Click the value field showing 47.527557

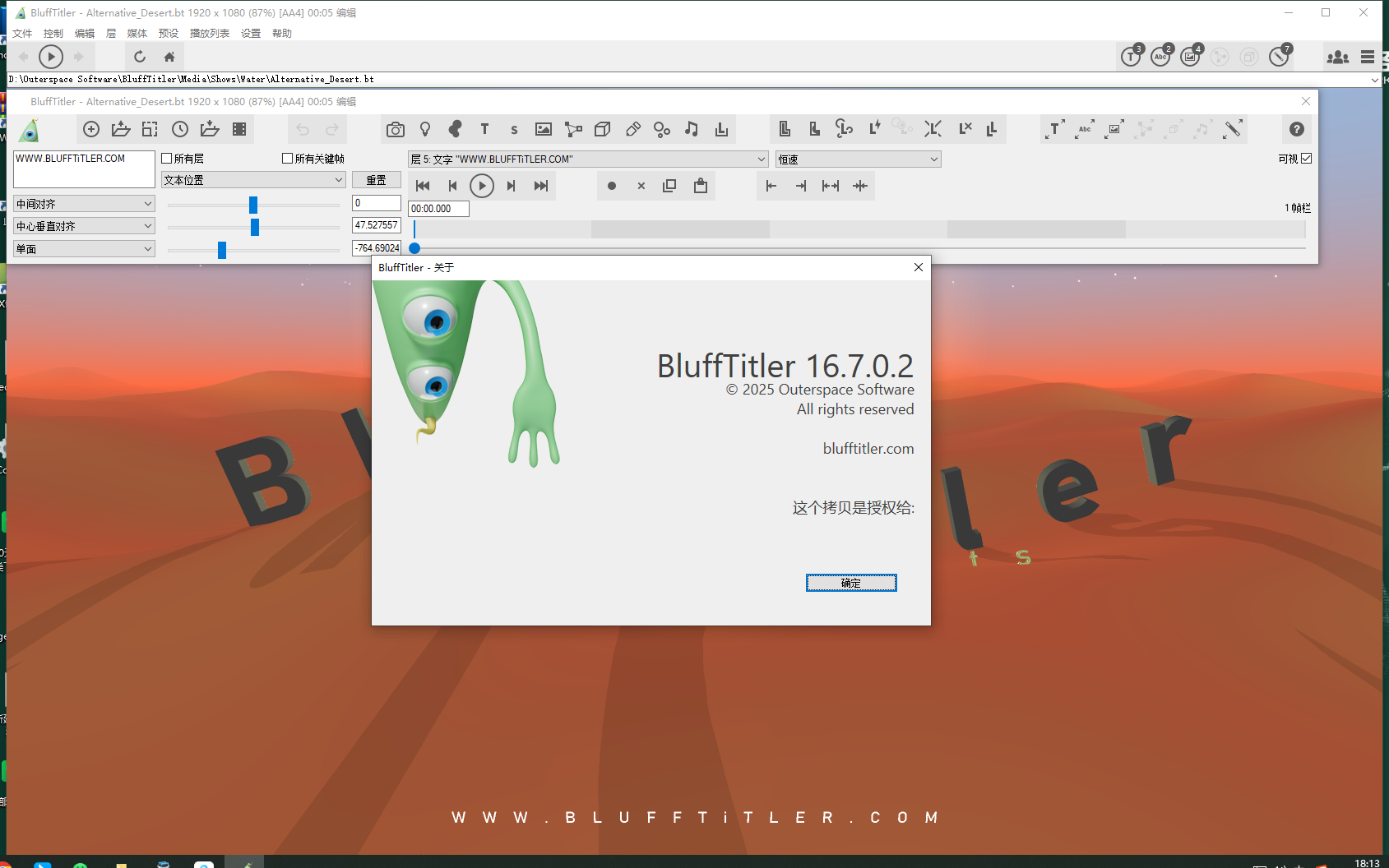pyautogui.click(x=377, y=225)
